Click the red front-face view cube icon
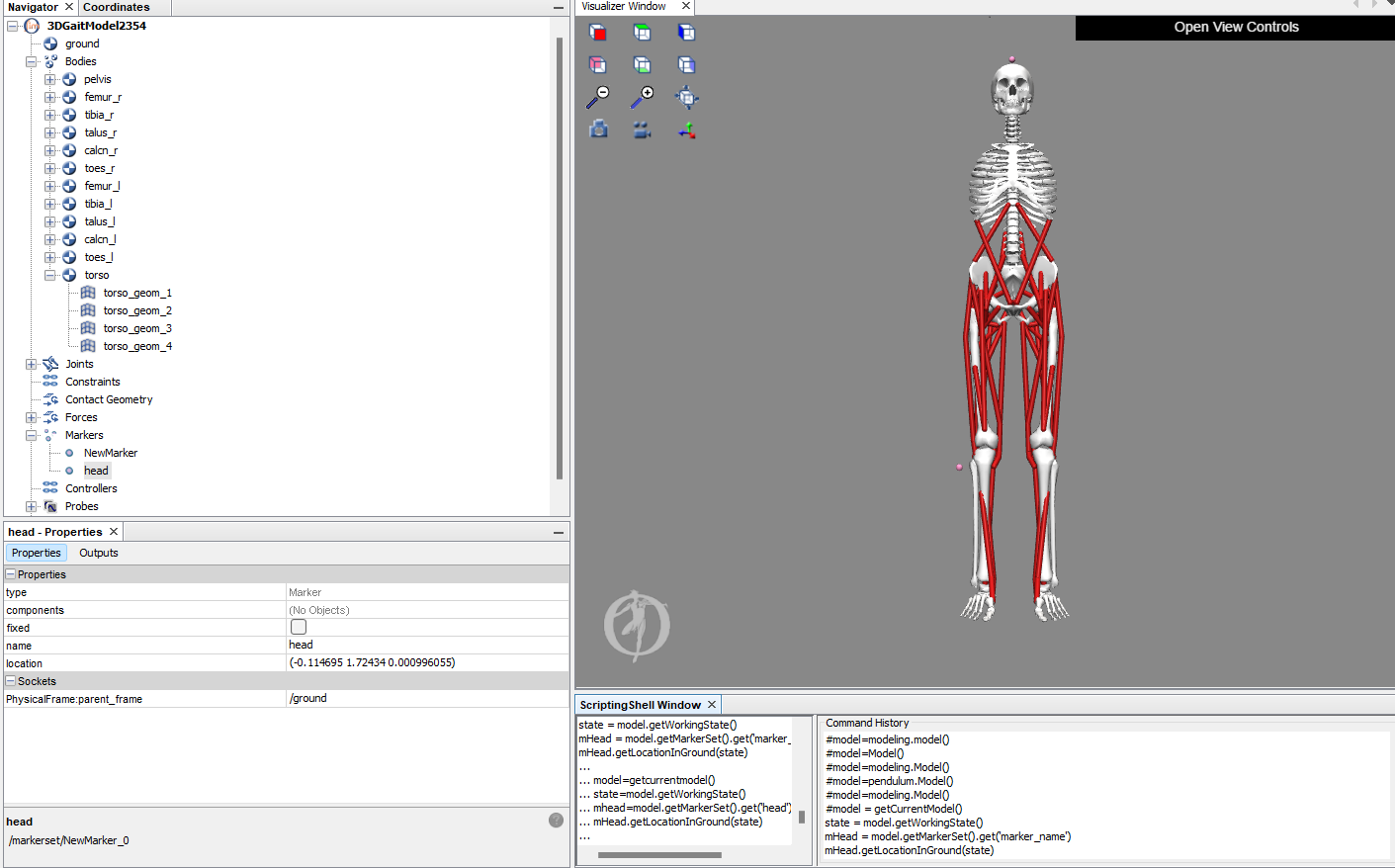This screenshot has height=868, width=1395. 598,32
